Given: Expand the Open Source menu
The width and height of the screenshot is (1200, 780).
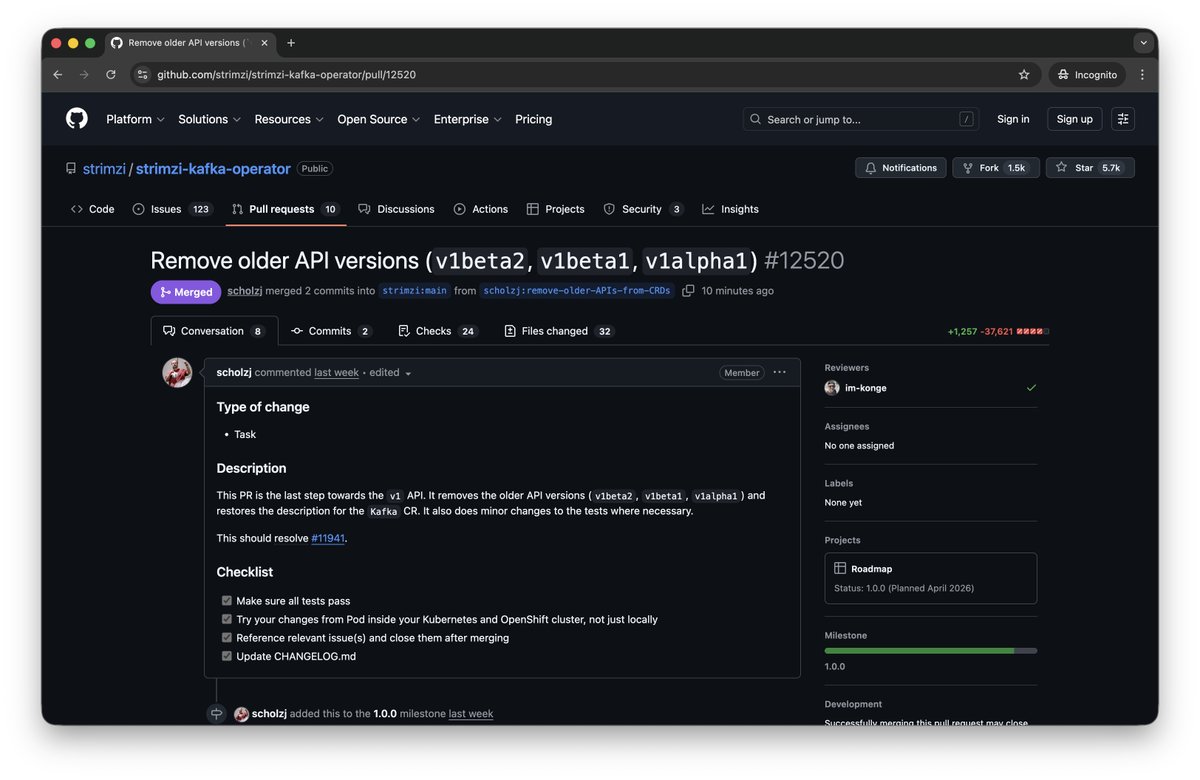Looking at the screenshot, I should tap(379, 119).
